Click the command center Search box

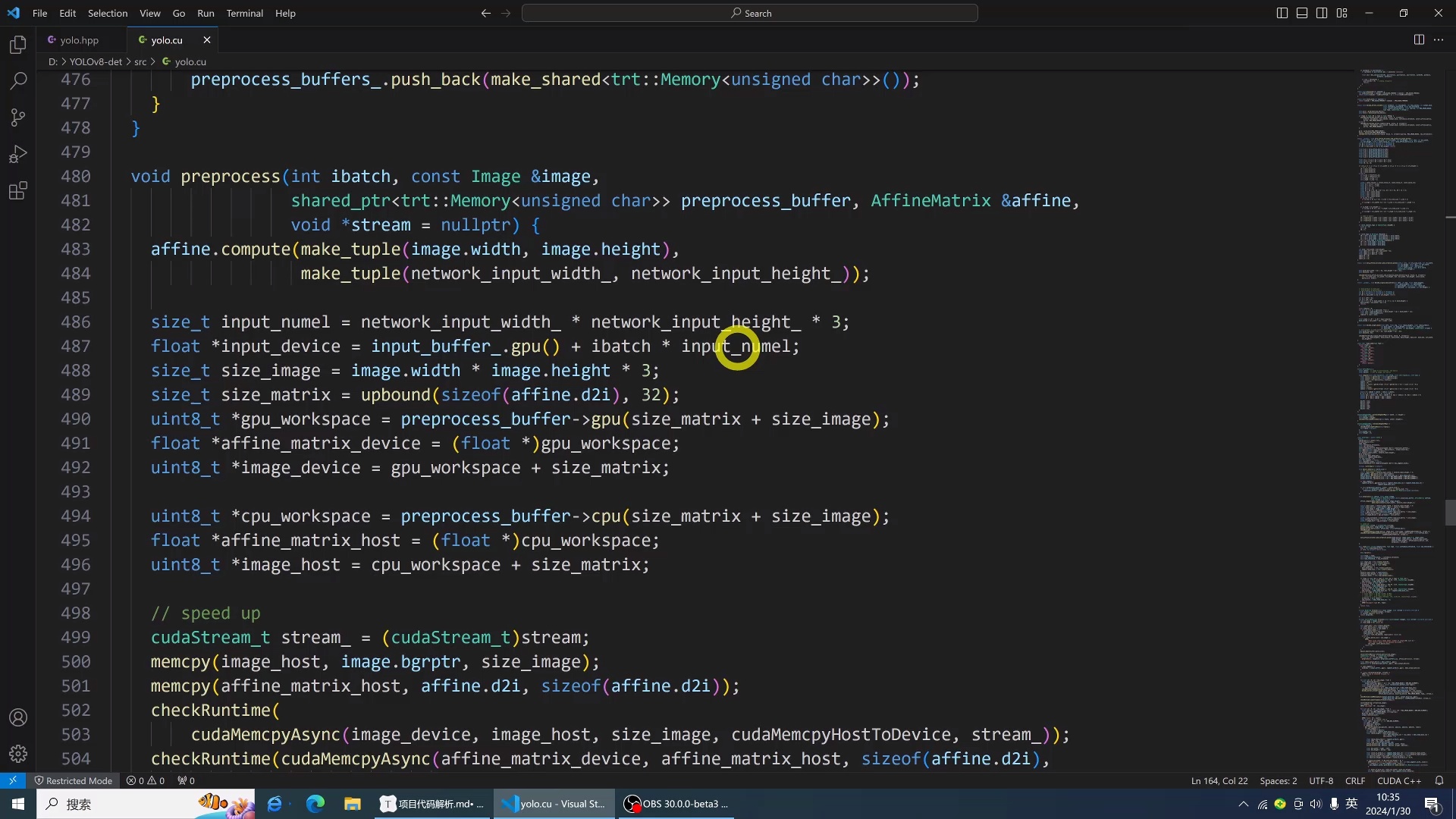749,13
